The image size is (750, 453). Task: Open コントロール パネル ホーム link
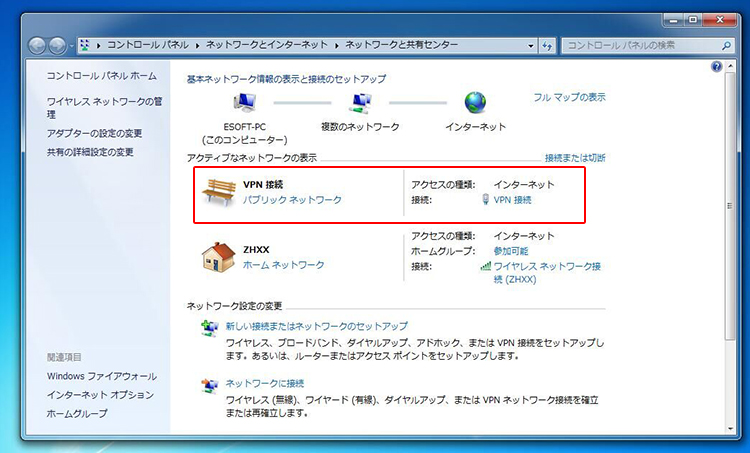coord(101,76)
